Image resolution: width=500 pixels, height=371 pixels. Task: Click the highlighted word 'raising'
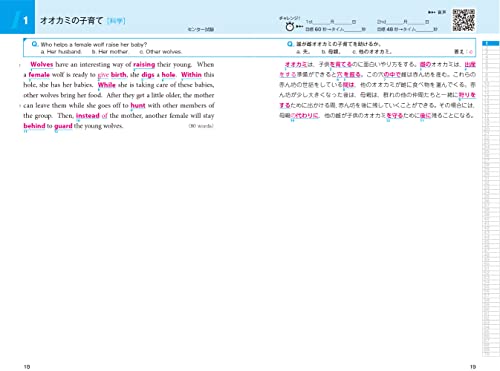(144, 65)
